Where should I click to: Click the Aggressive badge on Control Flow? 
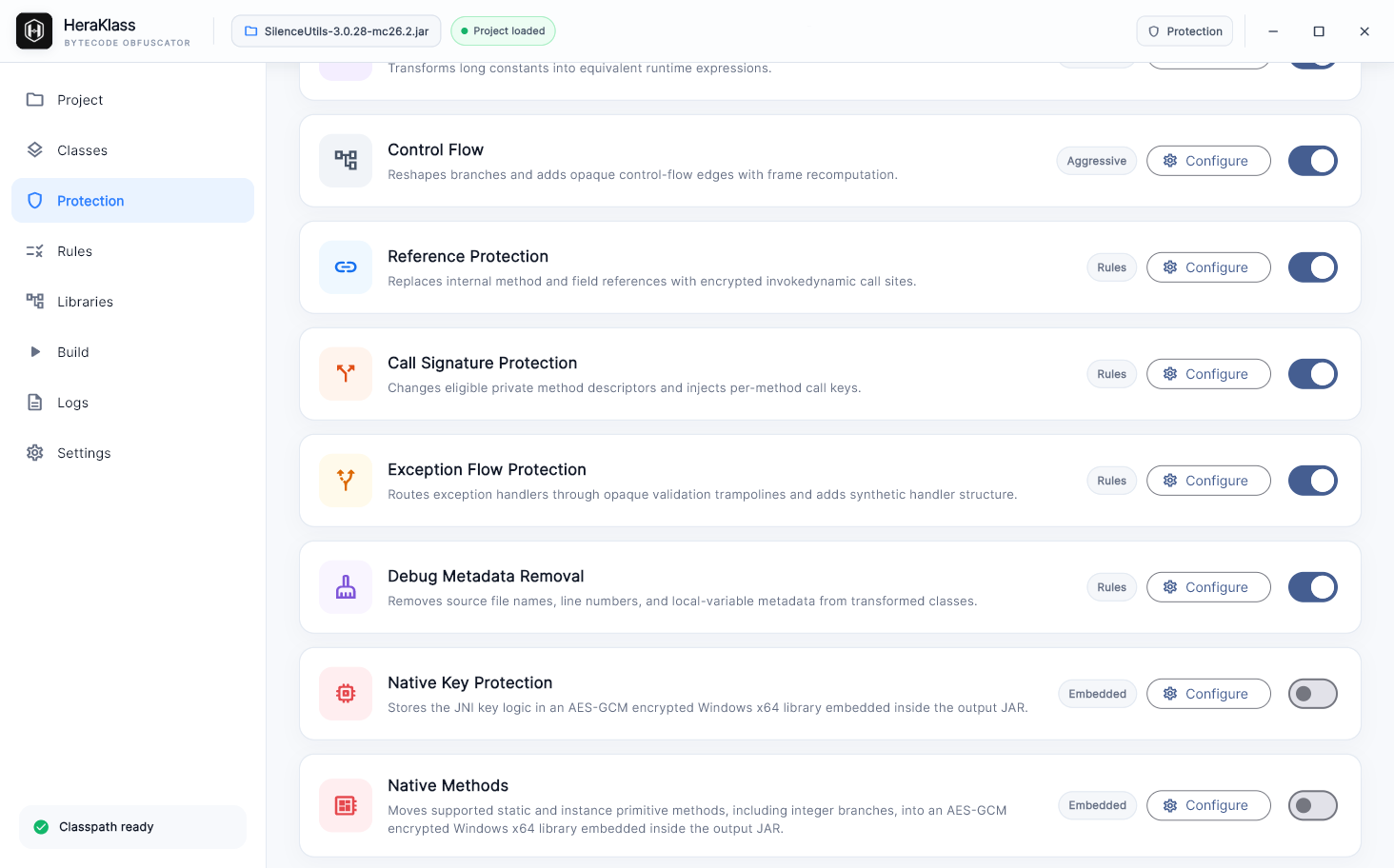pos(1096,161)
